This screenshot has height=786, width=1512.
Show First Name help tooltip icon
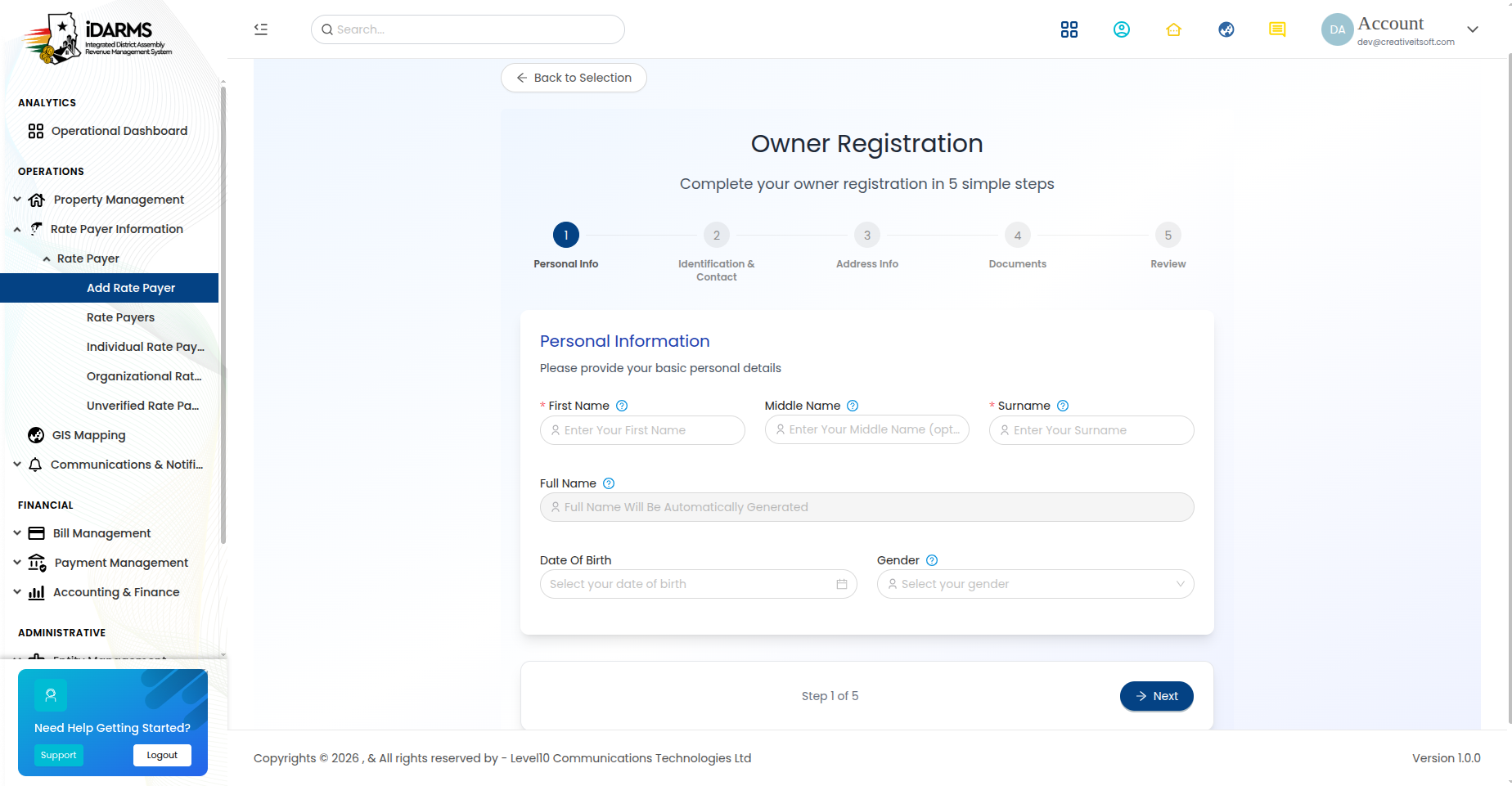(622, 406)
